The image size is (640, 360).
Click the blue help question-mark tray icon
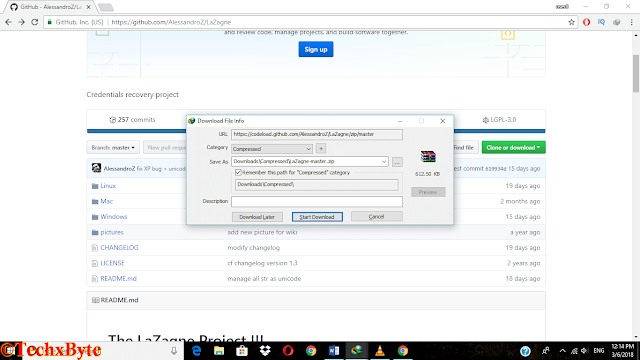525,351
